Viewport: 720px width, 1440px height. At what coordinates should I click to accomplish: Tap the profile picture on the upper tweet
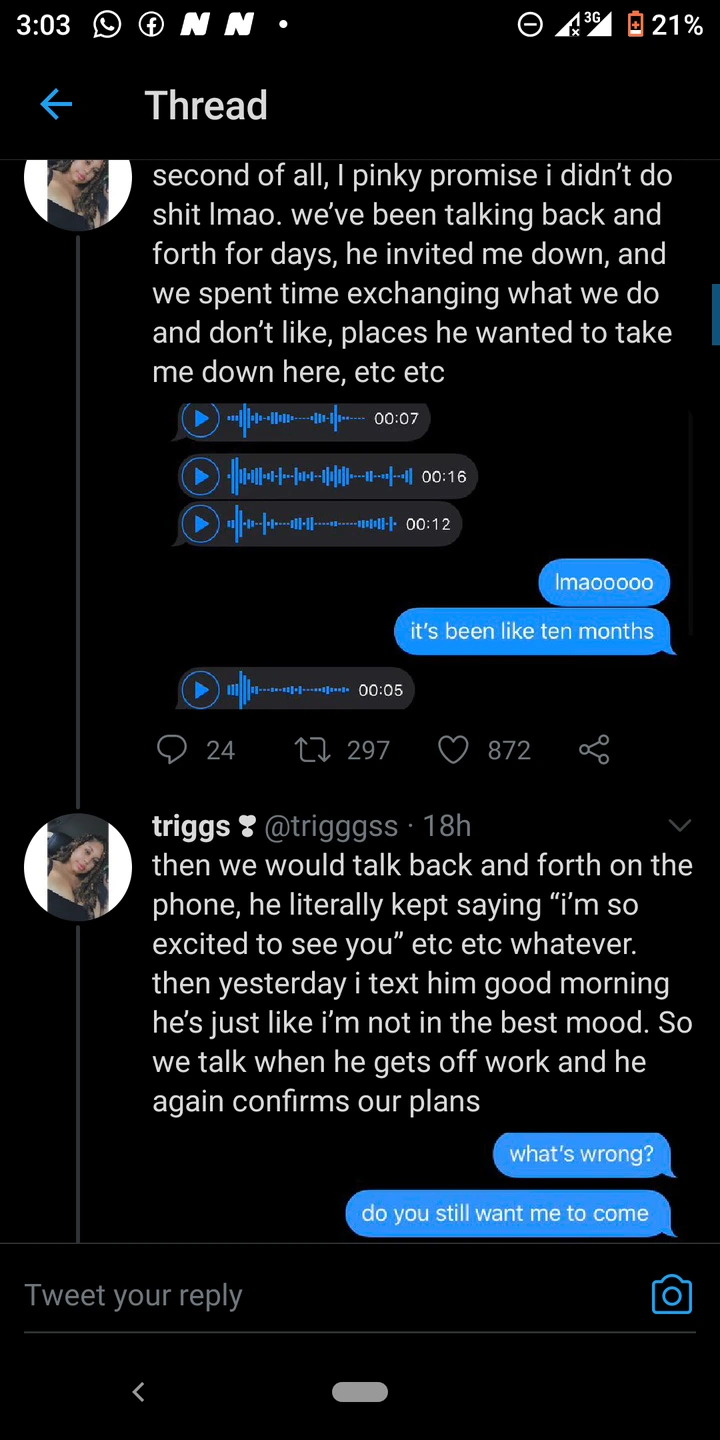point(78,190)
